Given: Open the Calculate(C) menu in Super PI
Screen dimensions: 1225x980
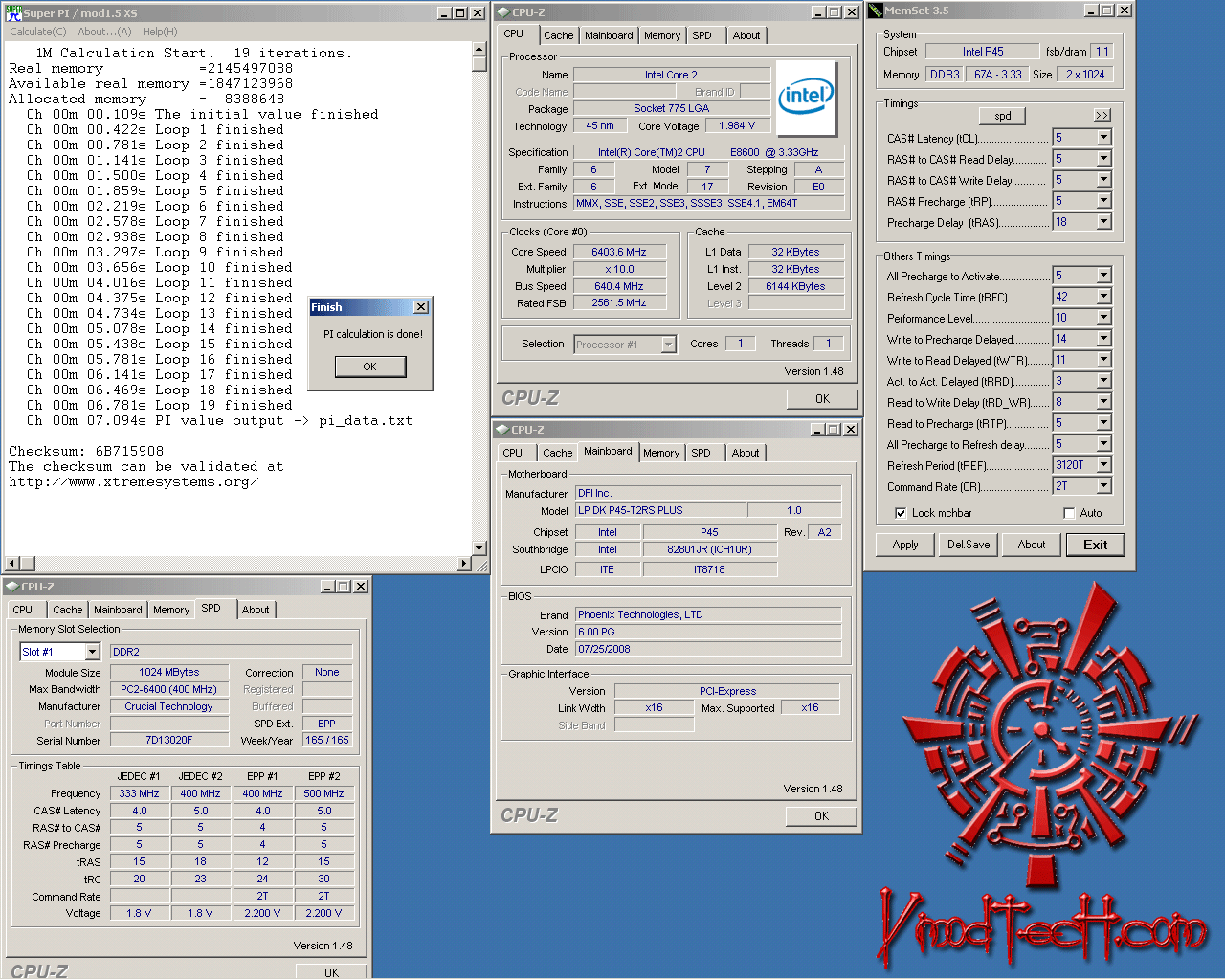Looking at the screenshot, I should click(38, 32).
